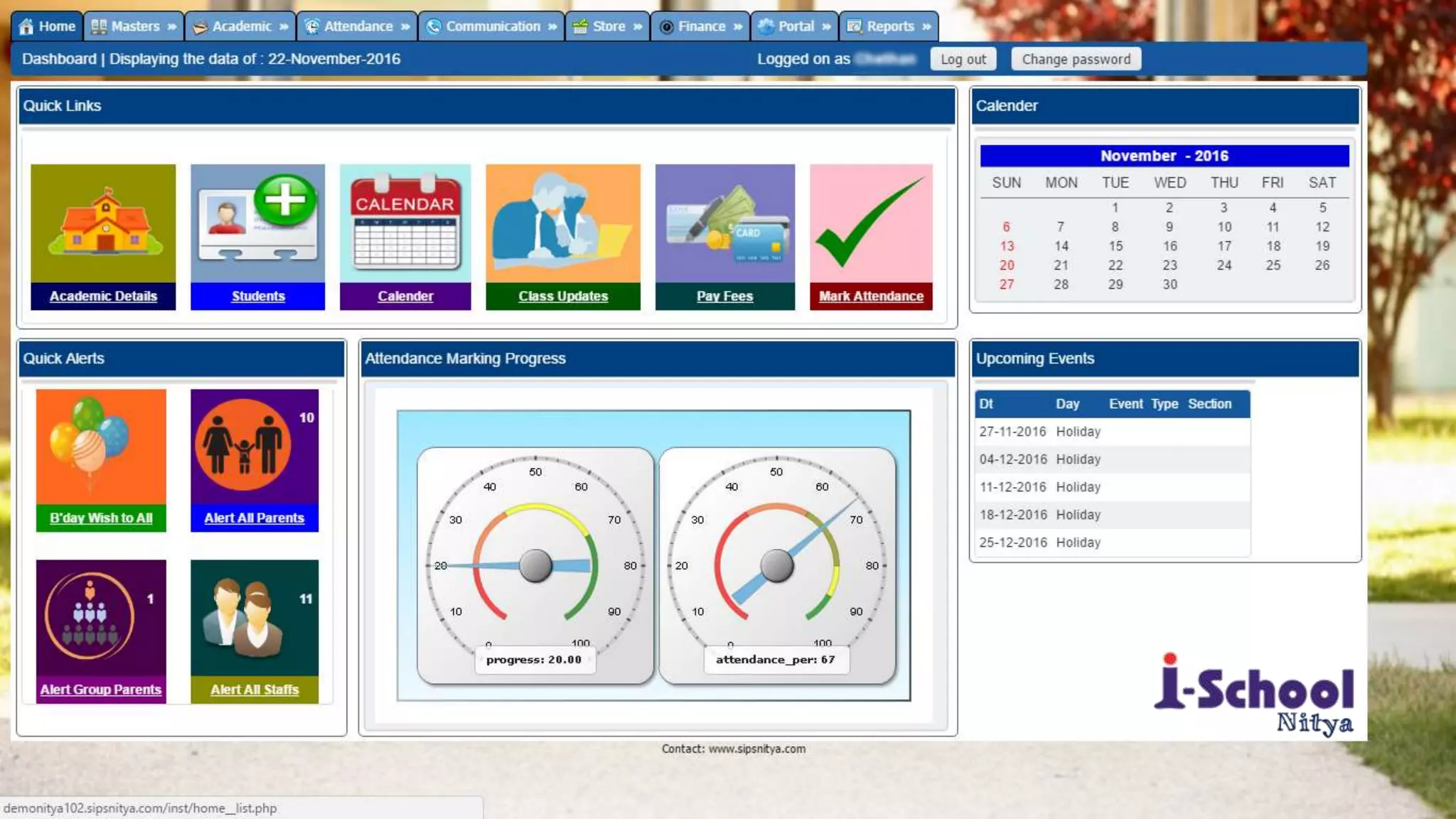Select date 22 in November calendar

[x=1115, y=265]
